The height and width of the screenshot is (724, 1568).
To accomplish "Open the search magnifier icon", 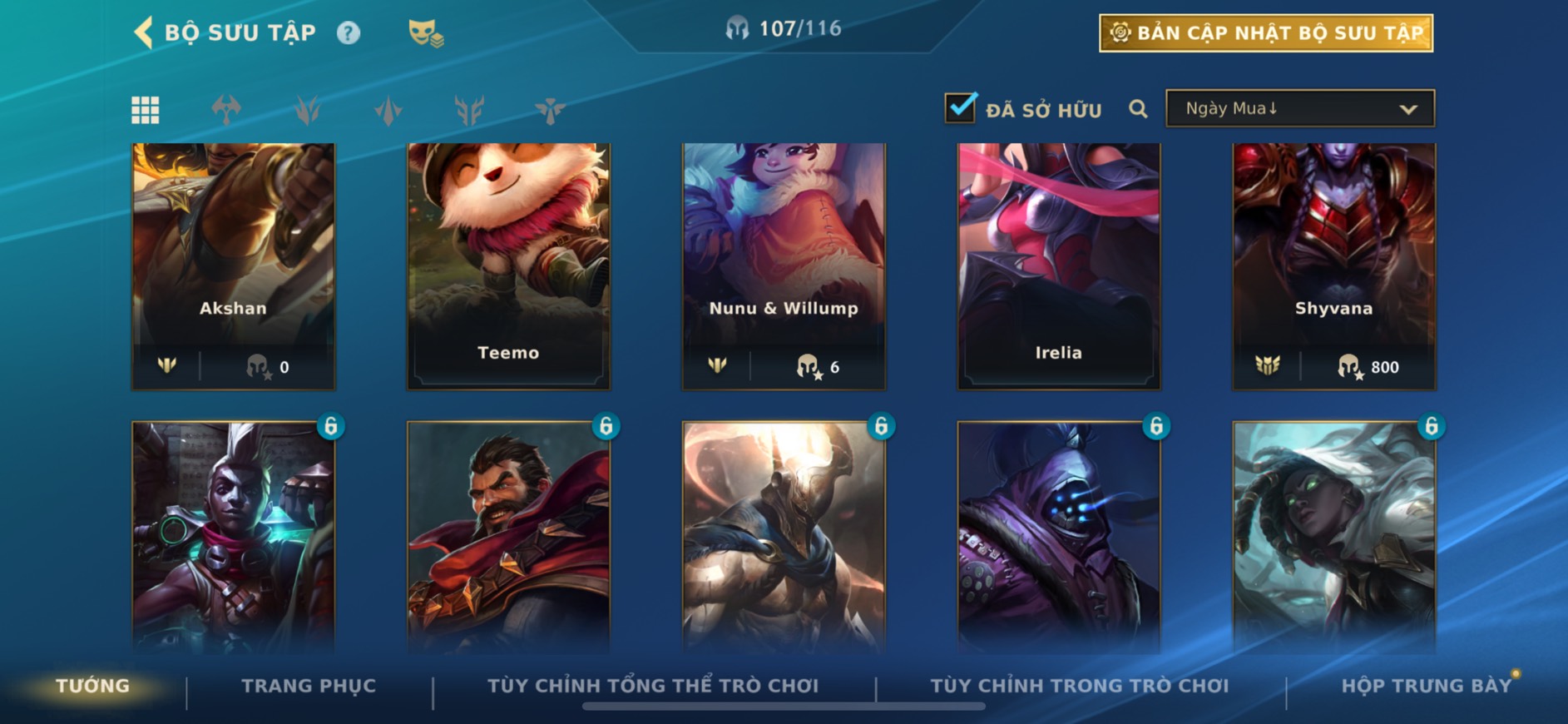I will coord(1138,109).
